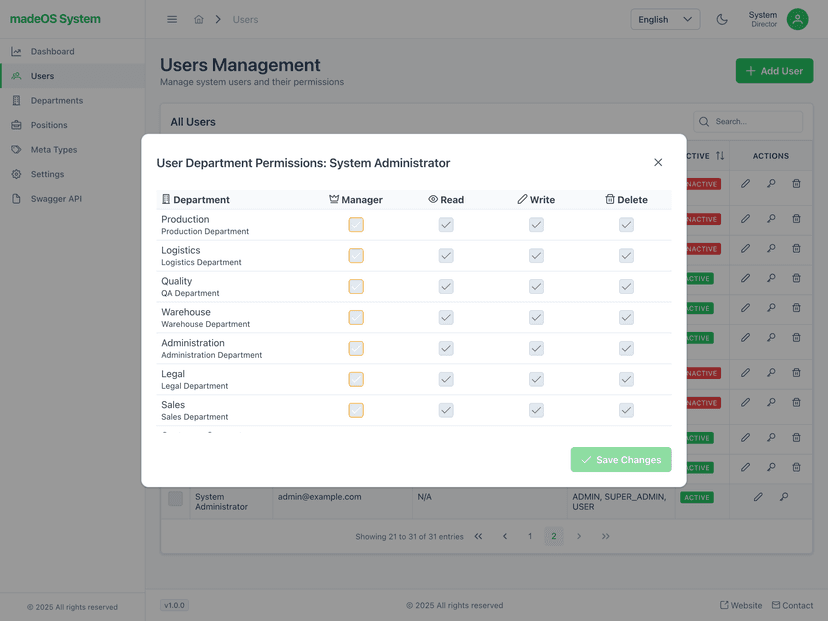Click the Manager column header
The height and width of the screenshot is (621, 828).
tap(356, 200)
